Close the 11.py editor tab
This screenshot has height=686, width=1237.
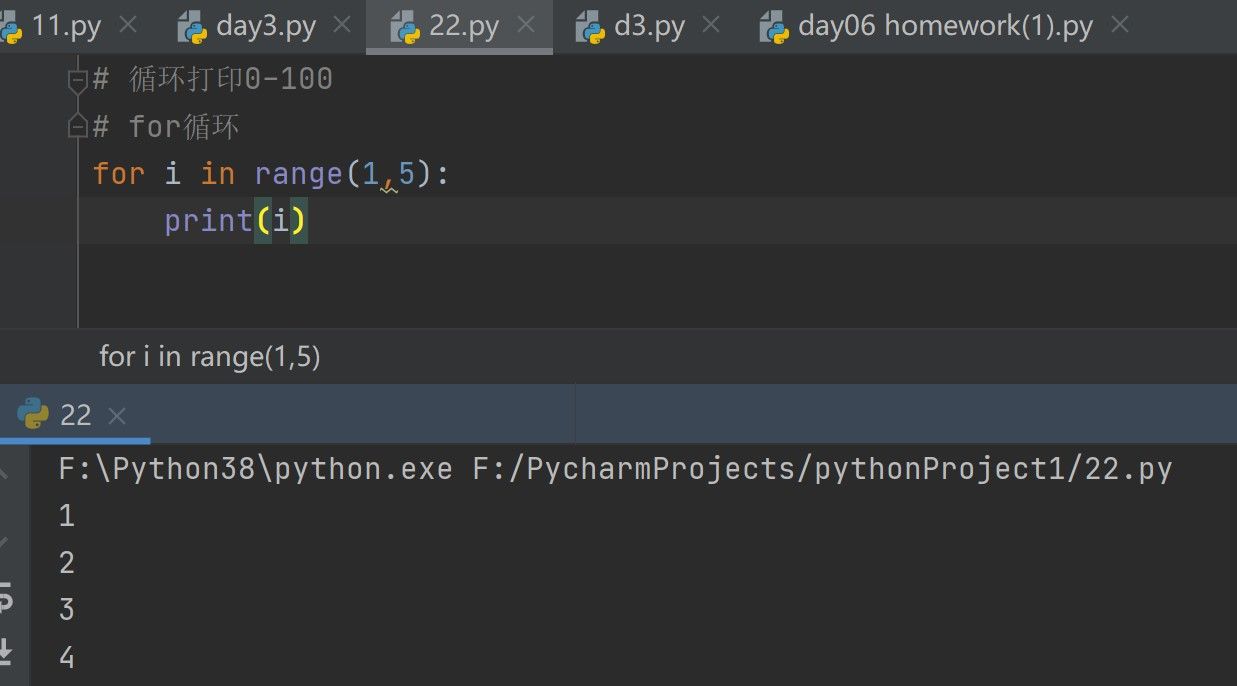click(x=127, y=25)
